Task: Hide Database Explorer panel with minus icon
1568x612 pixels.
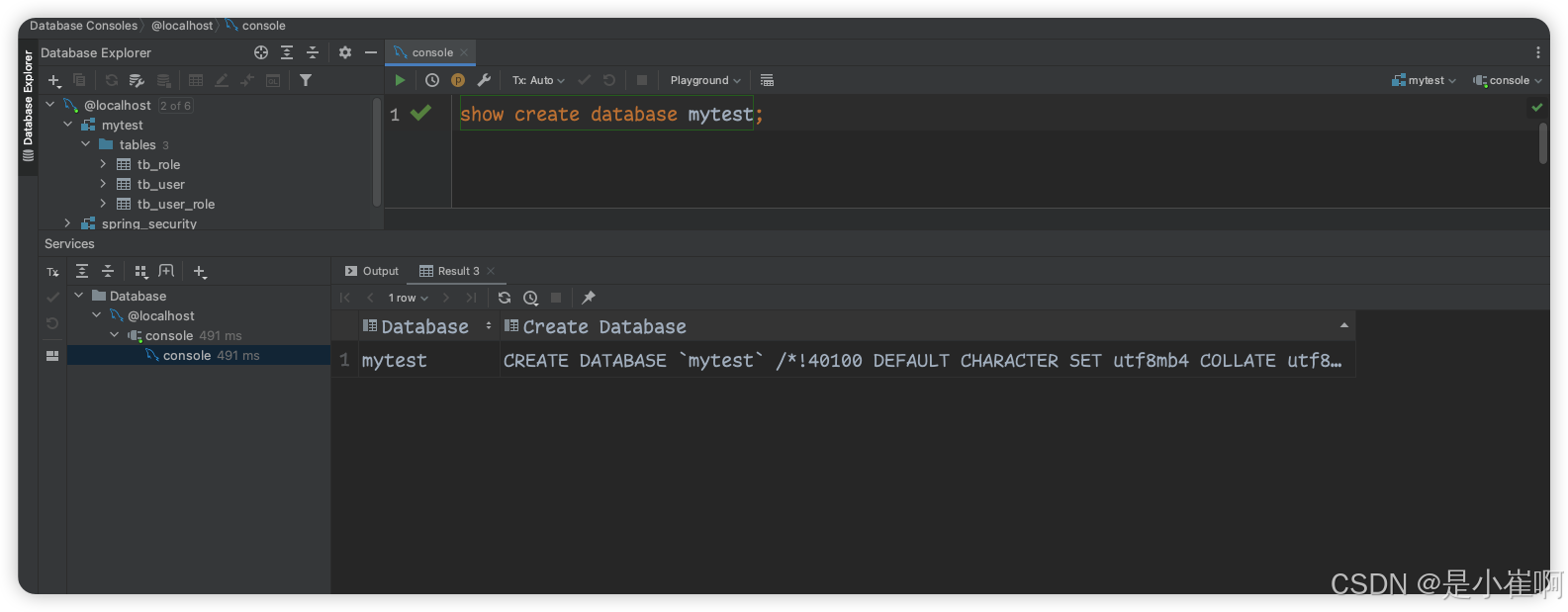Action: (371, 52)
